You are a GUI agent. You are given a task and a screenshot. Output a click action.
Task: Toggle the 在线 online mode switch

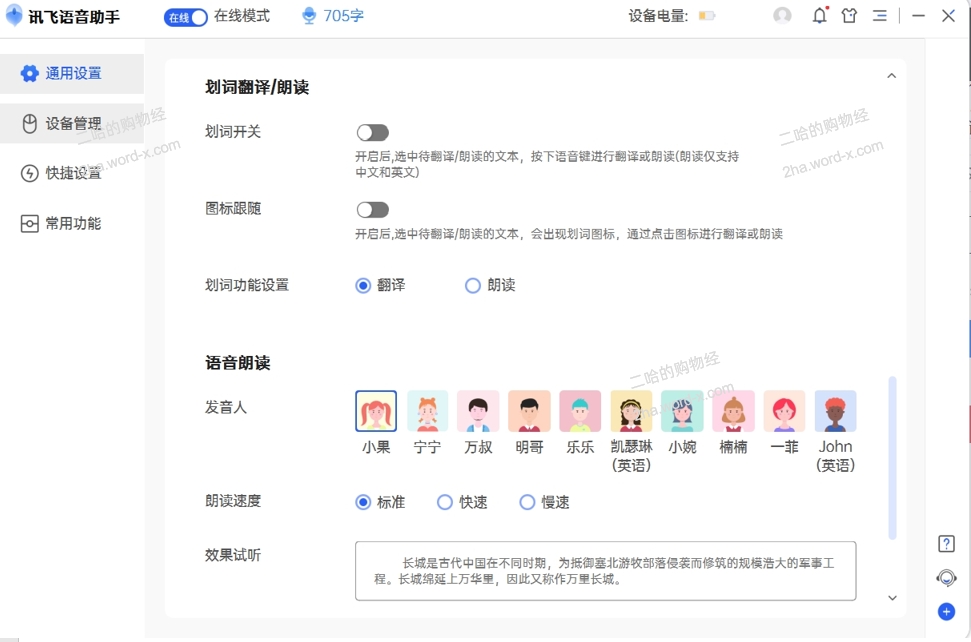tap(186, 17)
